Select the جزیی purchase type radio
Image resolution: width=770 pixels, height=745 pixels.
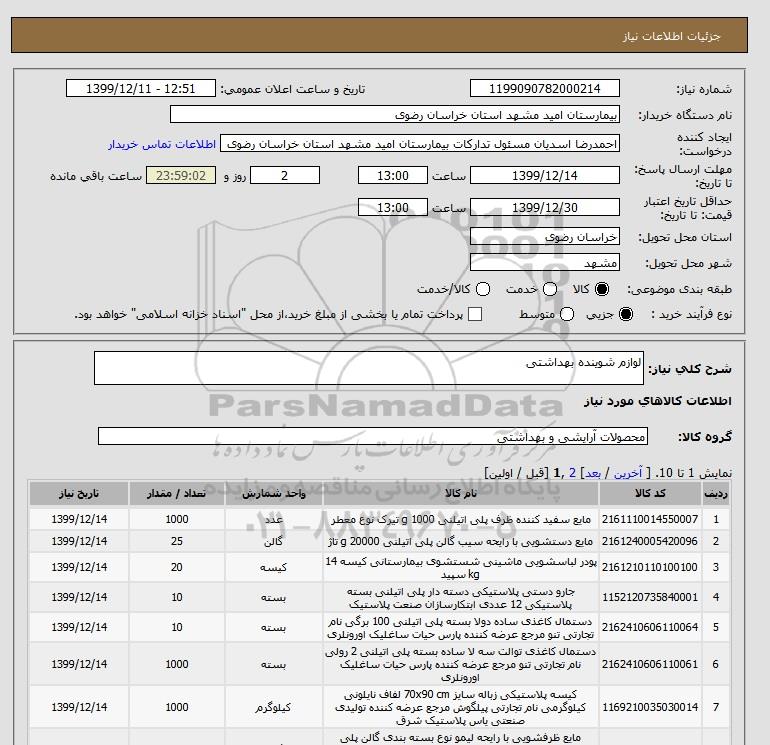click(626, 314)
